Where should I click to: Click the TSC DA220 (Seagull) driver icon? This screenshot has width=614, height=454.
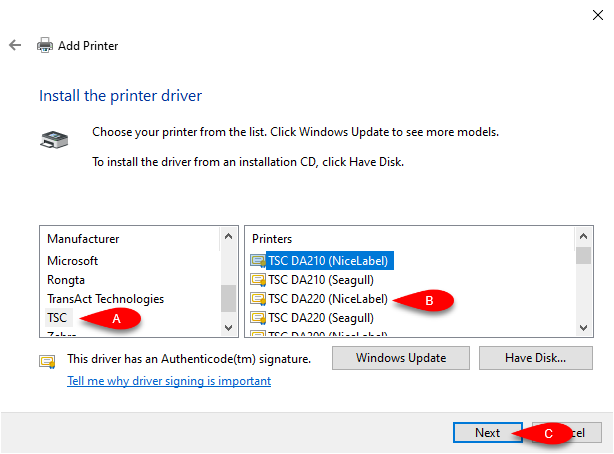(258, 318)
